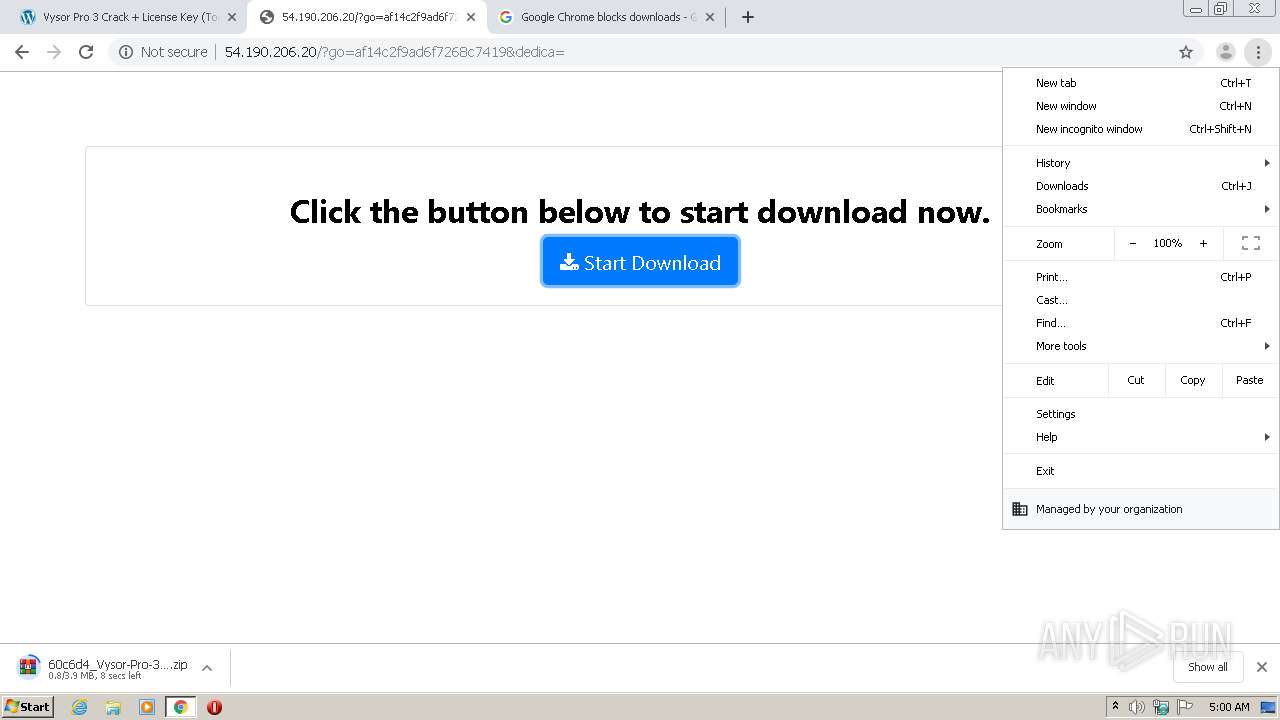Click Managed by your organization

pyautogui.click(x=1141, y=509)
